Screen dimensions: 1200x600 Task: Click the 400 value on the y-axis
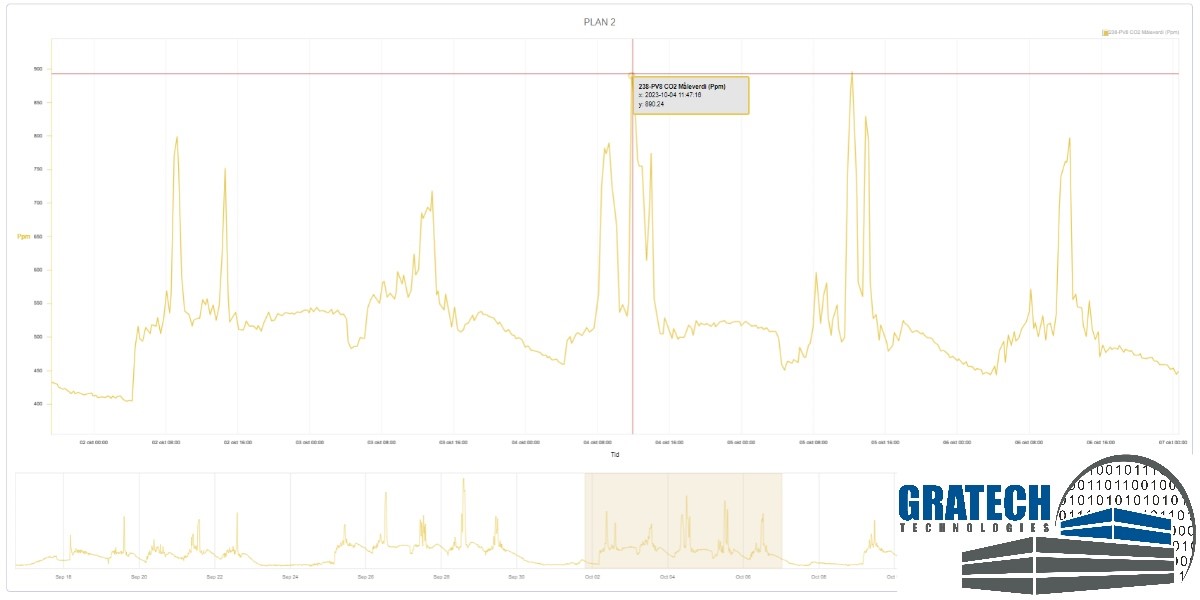click(37, 404)
